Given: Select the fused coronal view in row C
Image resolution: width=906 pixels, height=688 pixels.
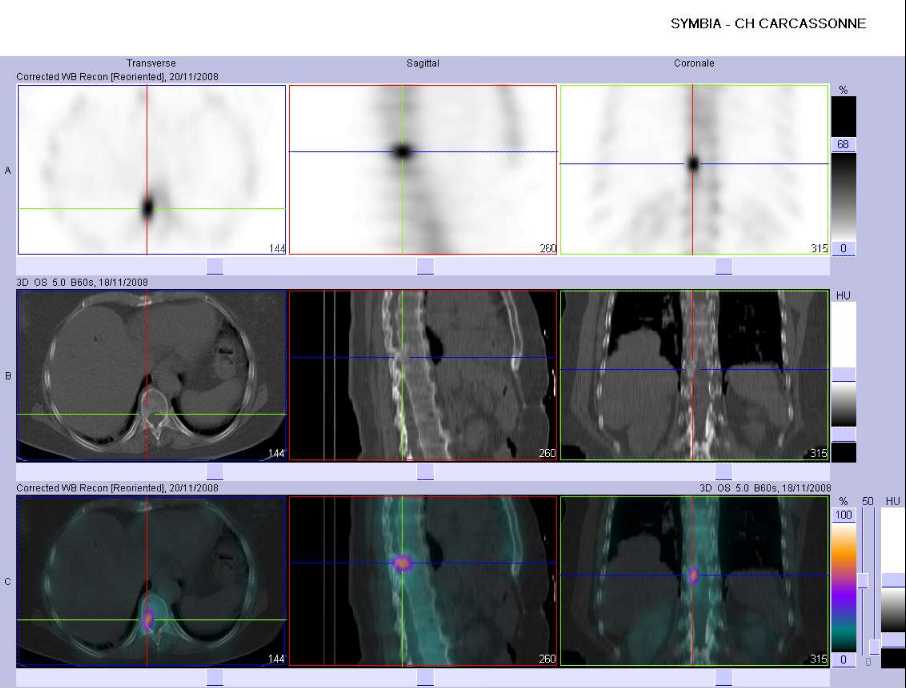Looking at the screenshot, I should tap(694, 581).
